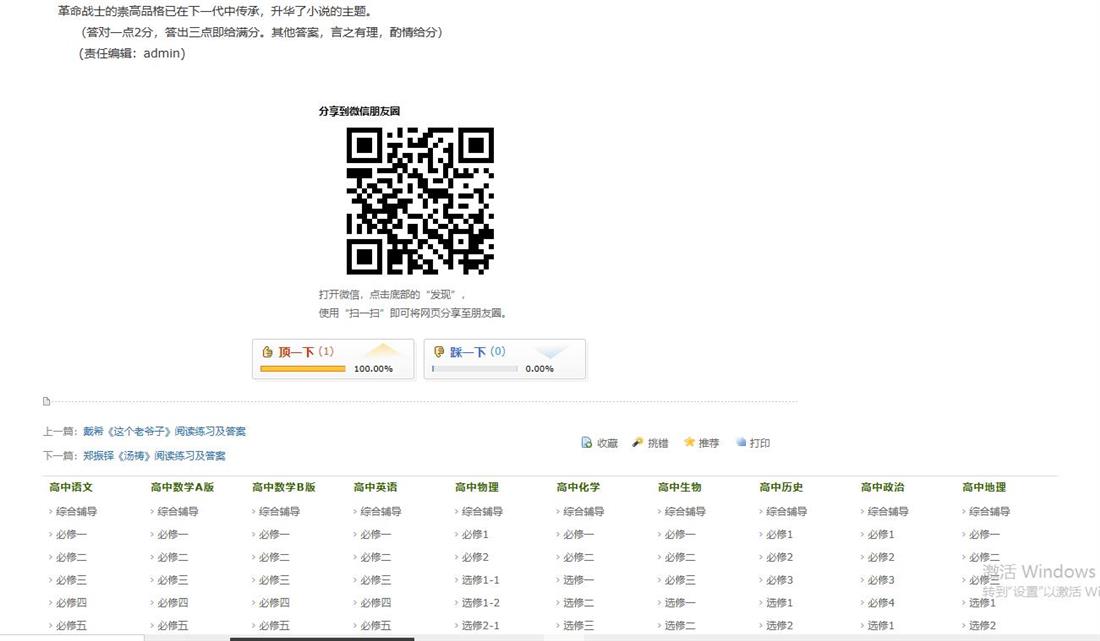Viewport: 1100px width, 641px height.
Task: Click the text 分享到微信朋友圈
Action: pos(359,111)
